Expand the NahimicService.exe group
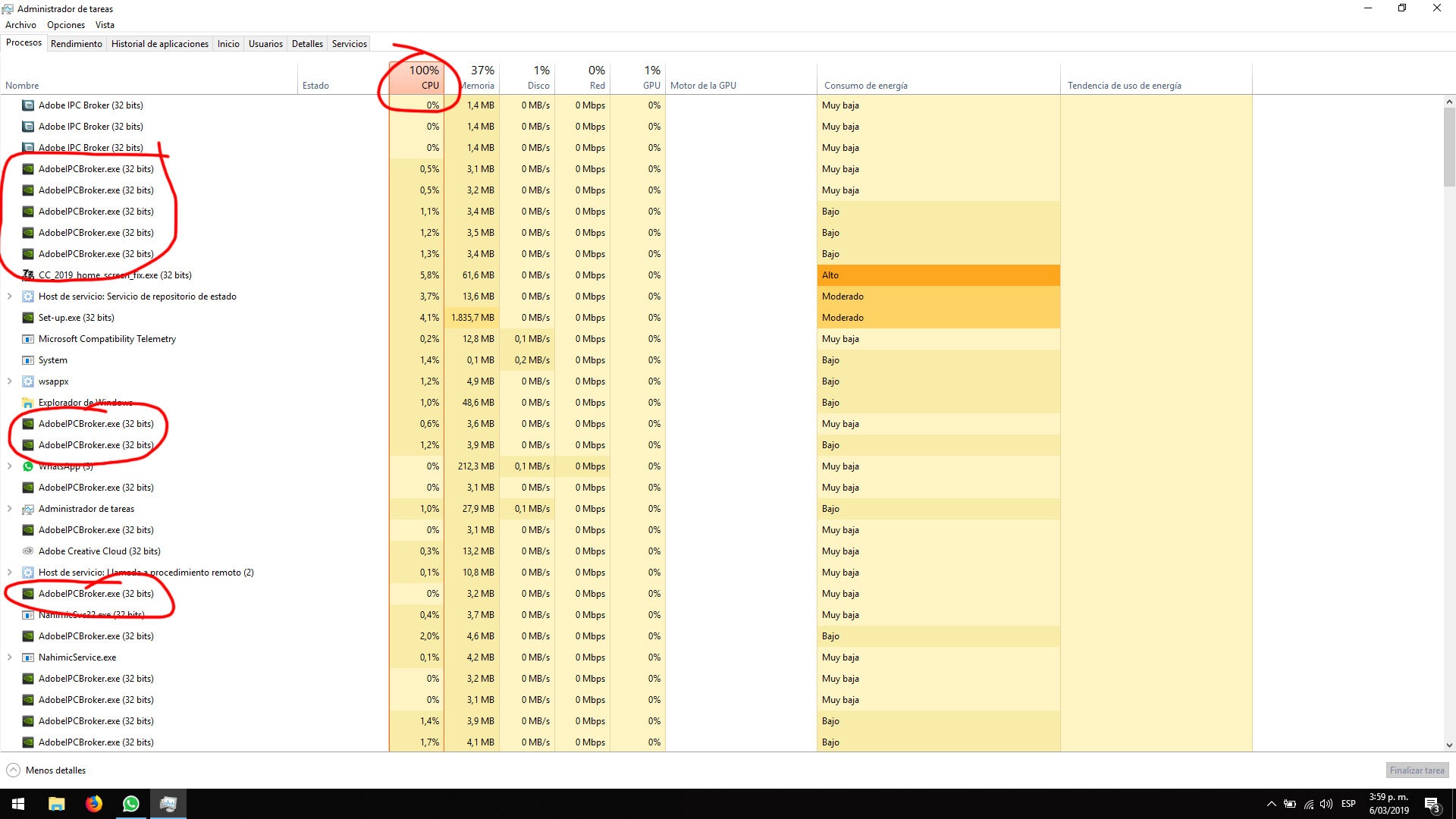 9,657
